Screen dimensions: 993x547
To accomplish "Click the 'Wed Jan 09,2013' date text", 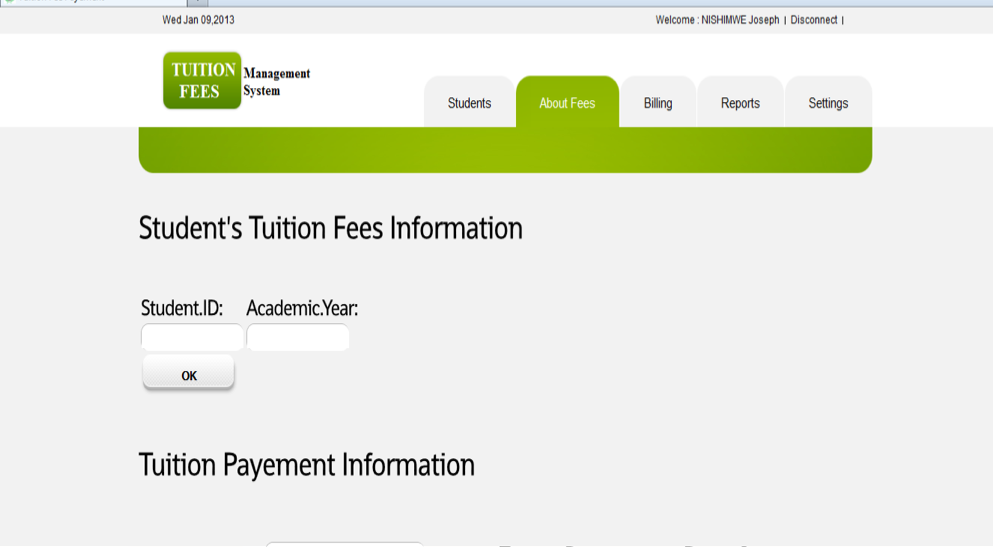I will [198, 20].
